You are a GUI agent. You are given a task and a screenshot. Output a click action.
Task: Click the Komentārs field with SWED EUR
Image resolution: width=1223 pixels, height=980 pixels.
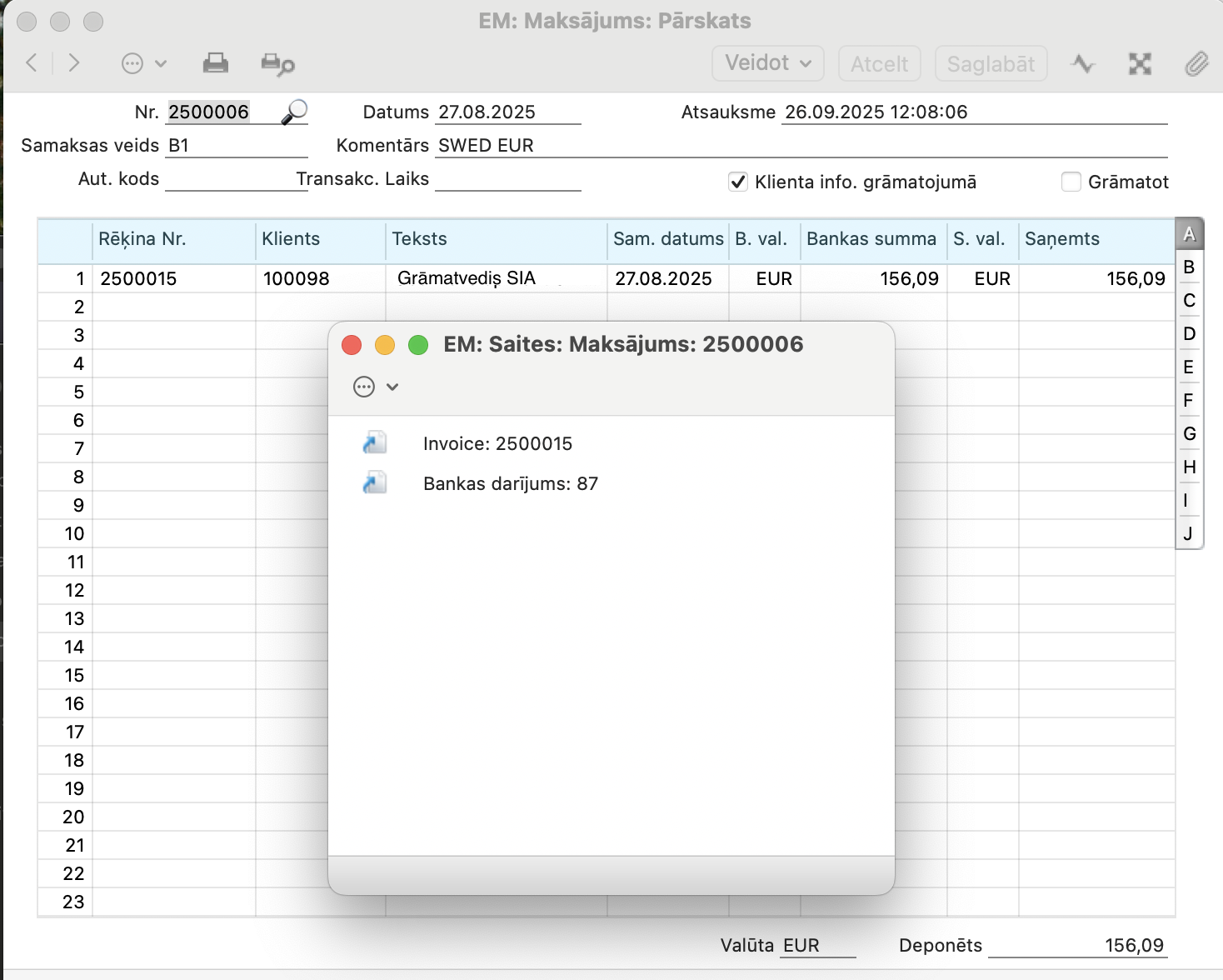click(x=800, y=145)
